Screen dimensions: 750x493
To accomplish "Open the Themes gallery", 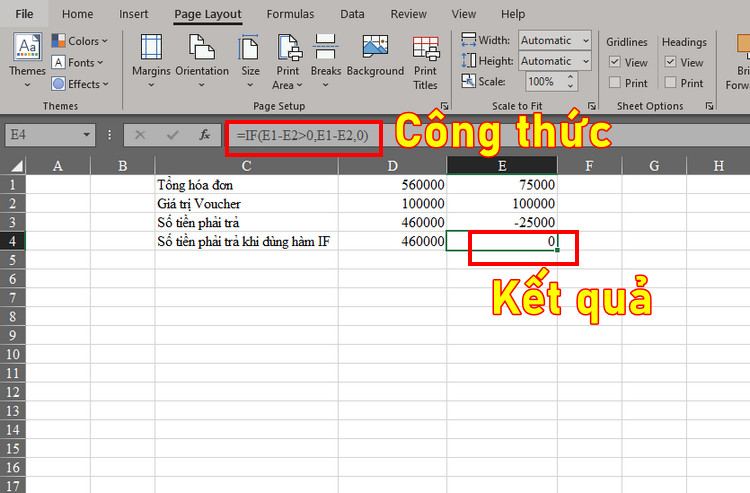I will [x=27, y=60].
